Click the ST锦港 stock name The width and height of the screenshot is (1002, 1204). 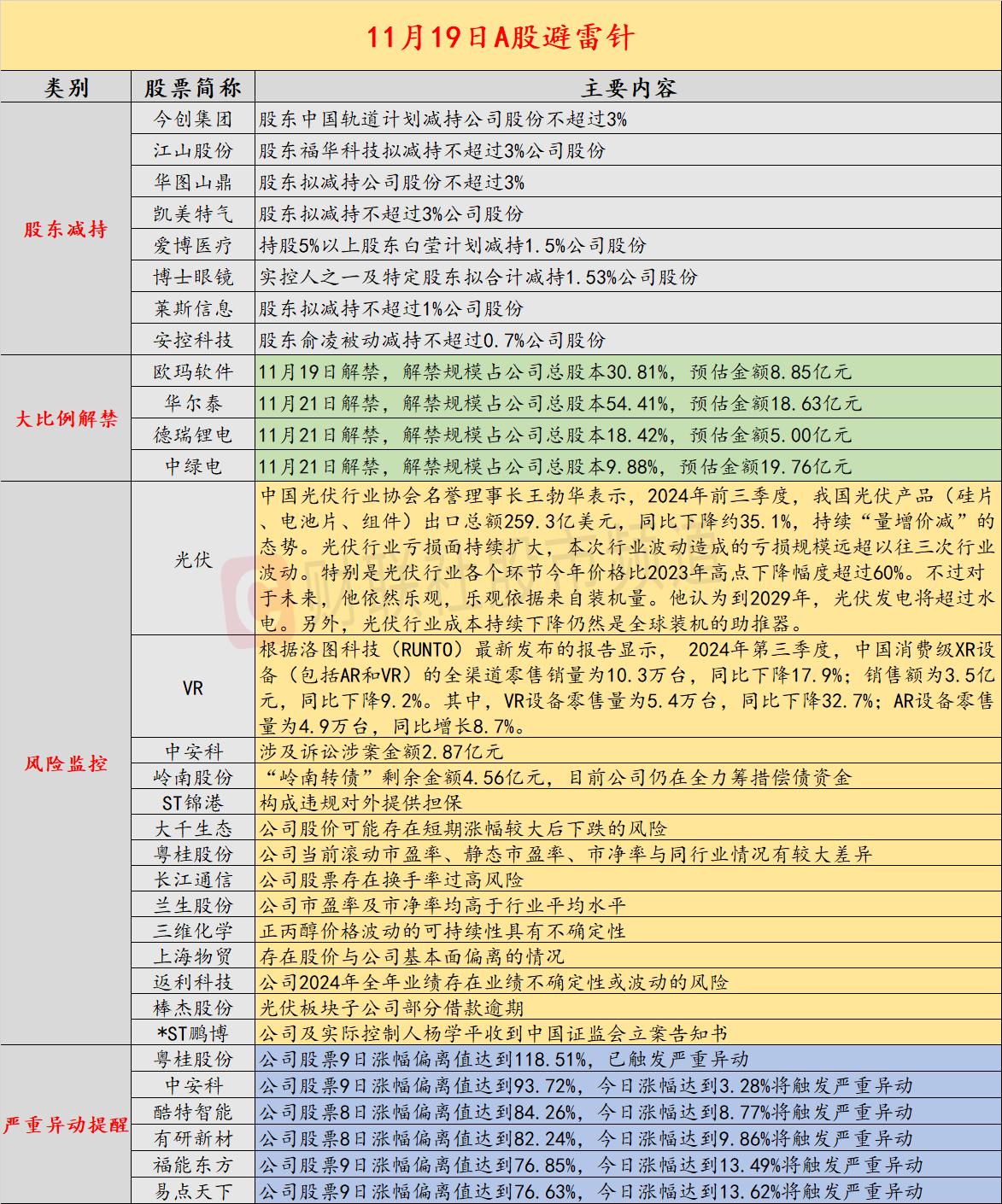tap(193, 804)
